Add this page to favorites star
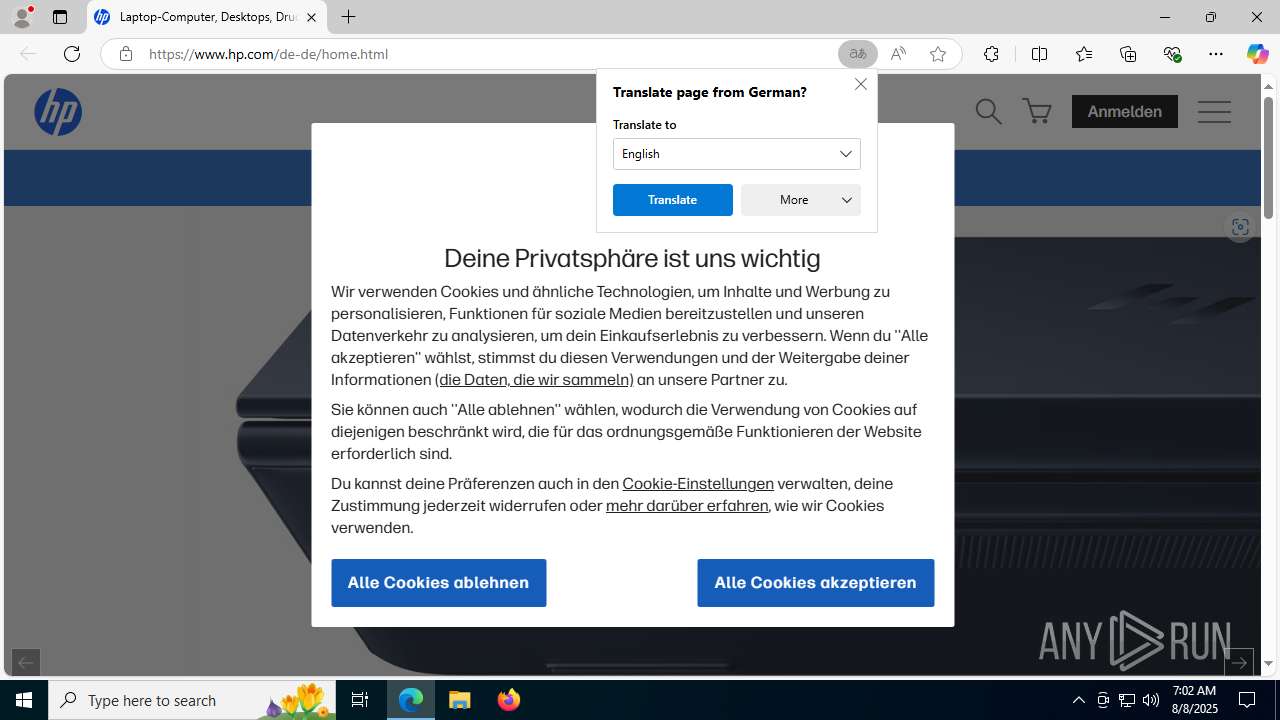 coord(938,54)
